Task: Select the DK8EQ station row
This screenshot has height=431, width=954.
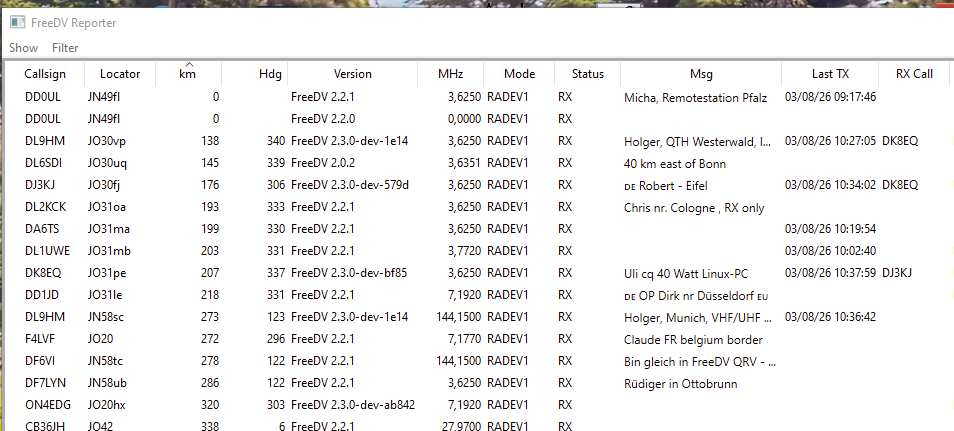Action: [x=43, y=272]
